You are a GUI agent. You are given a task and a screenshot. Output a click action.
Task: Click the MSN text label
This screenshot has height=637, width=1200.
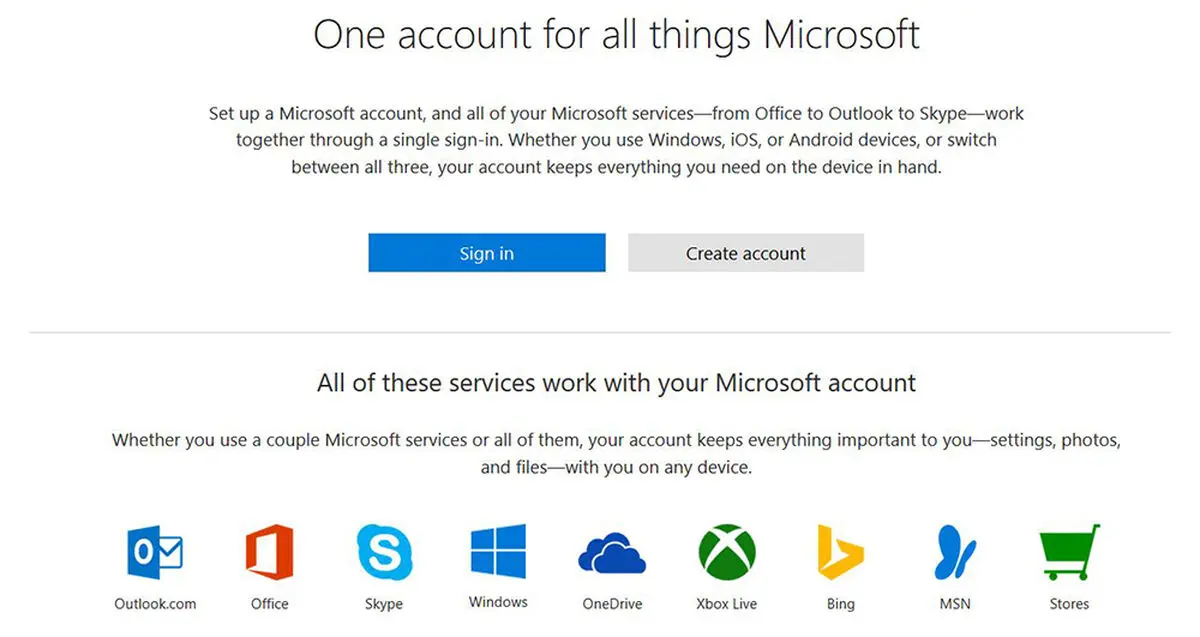click(955, 604)
